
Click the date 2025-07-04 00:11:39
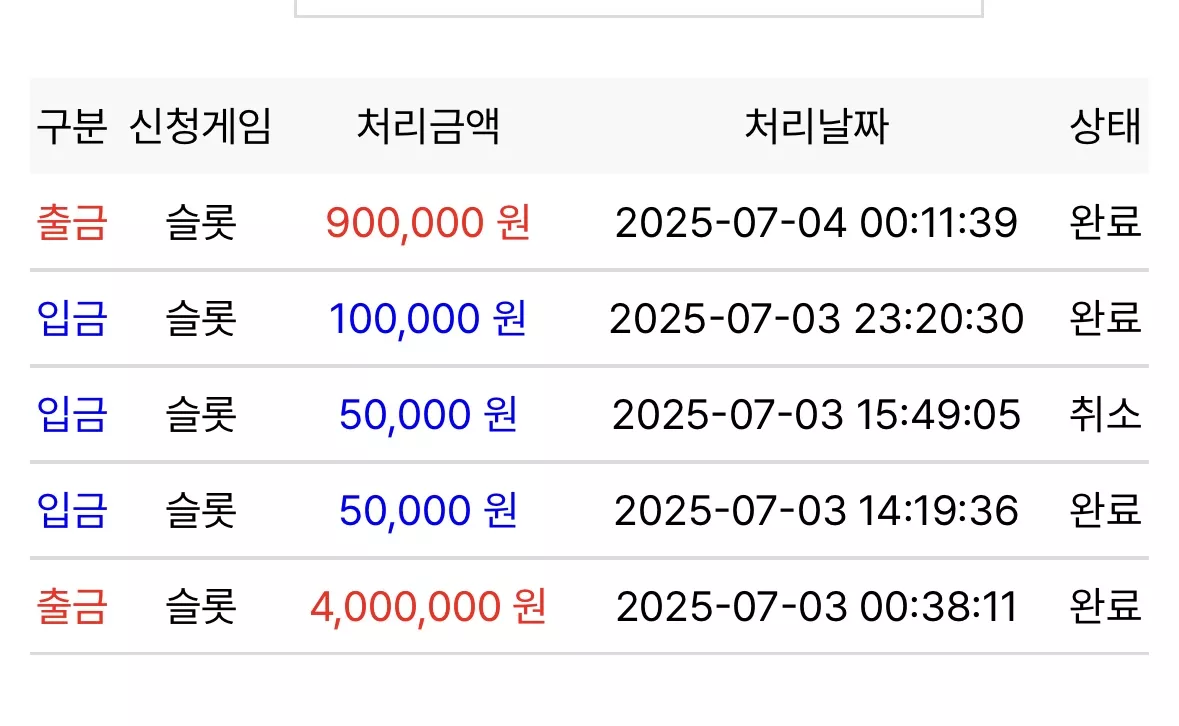point(817,222)
